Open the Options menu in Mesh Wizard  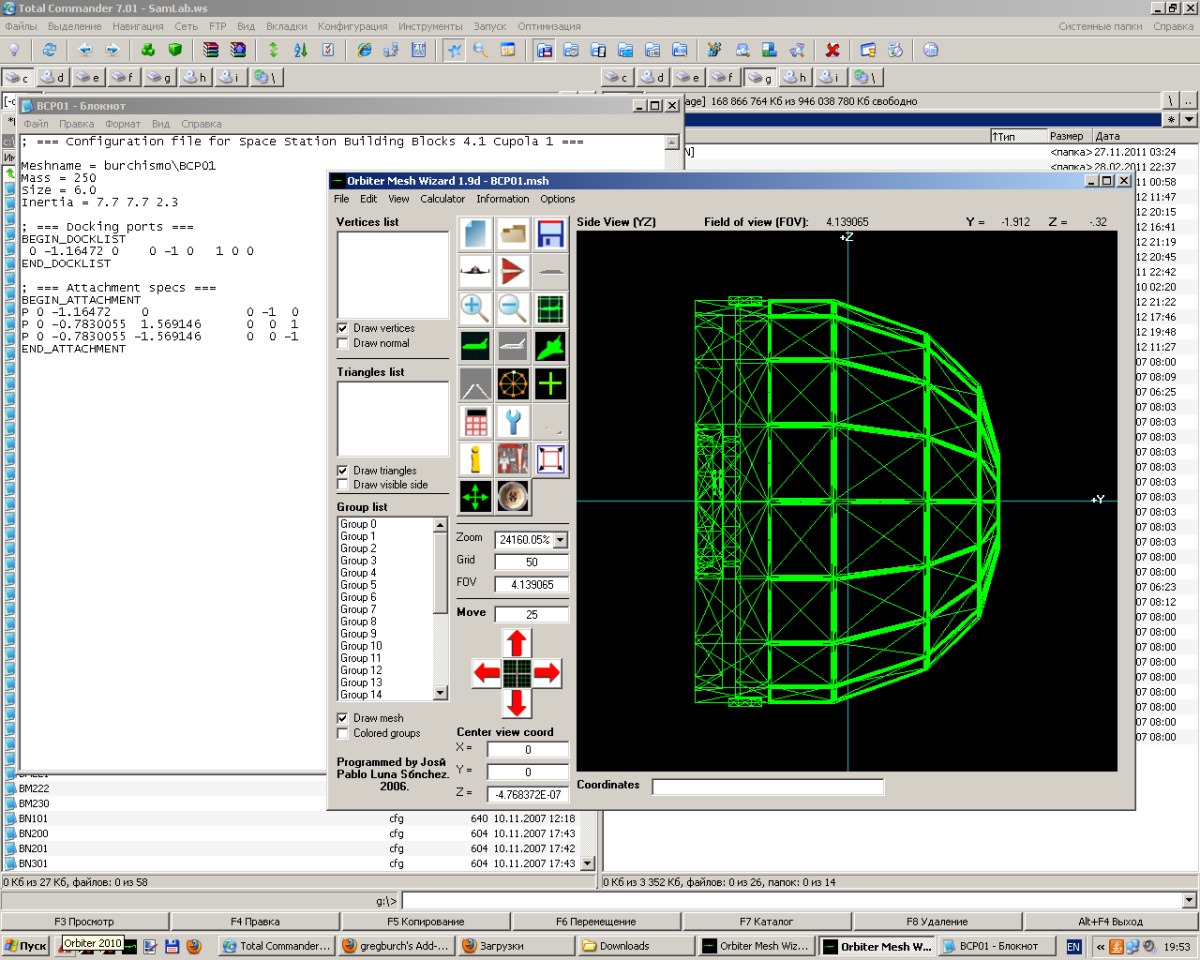(558, 199)
